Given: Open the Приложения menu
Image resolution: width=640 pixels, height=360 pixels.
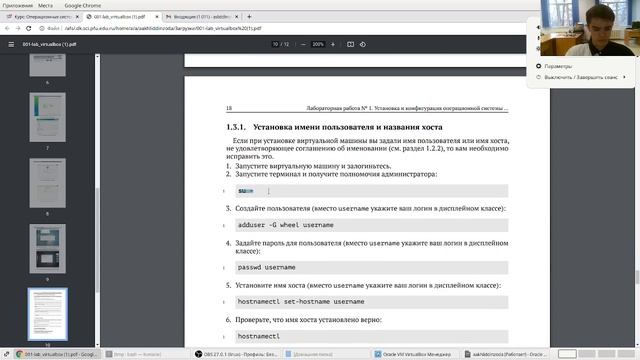Looking at the screenshot, I should coord(18,5).
